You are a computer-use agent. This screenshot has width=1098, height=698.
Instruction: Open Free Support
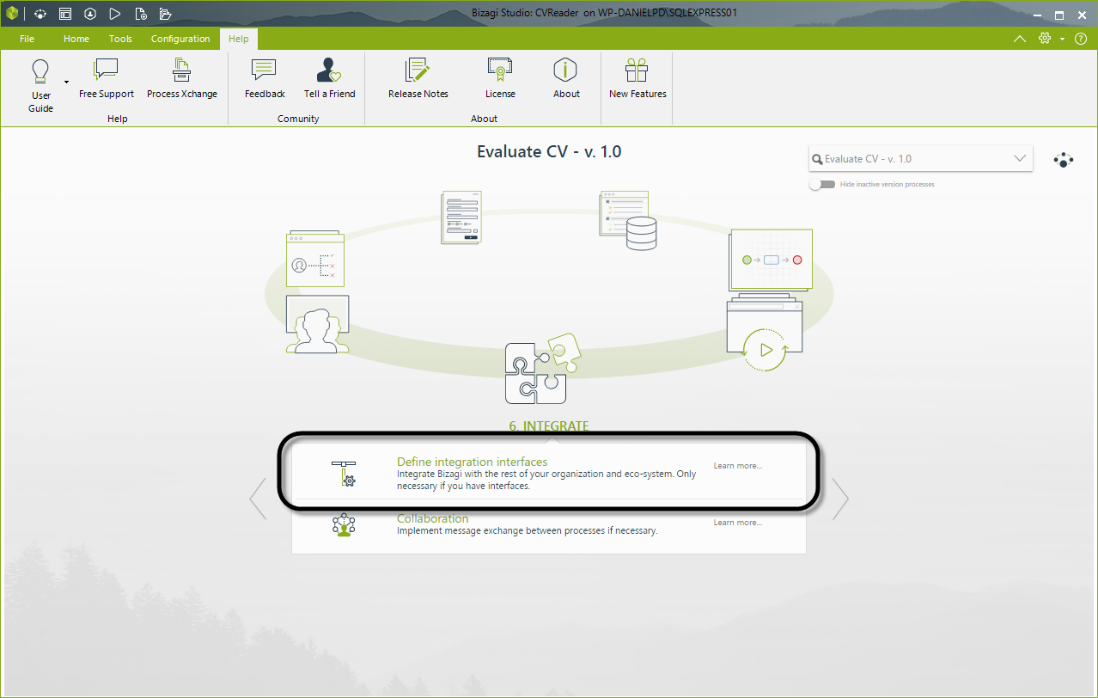[x=106, y=78]
